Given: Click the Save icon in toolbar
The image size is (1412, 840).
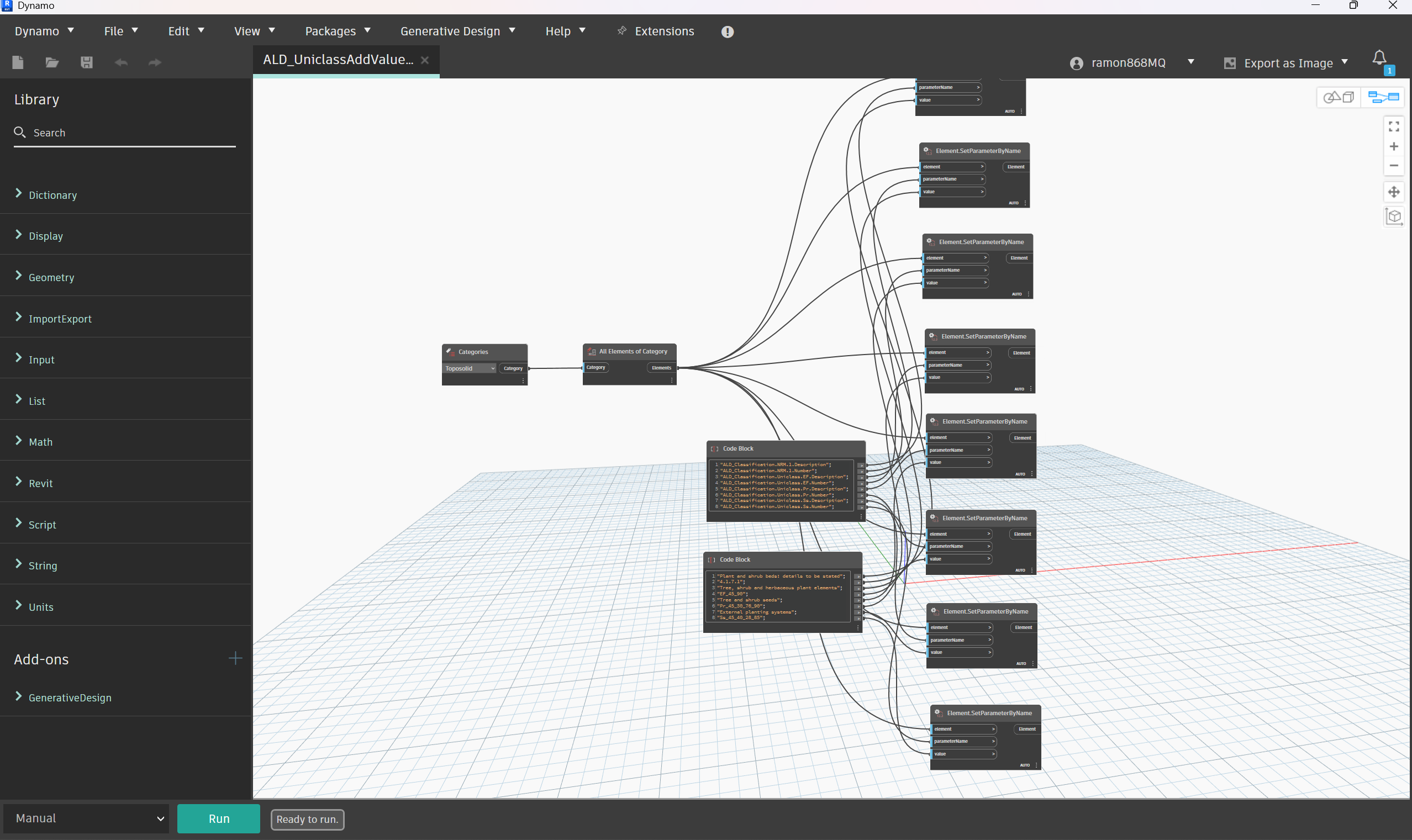Looking at the screenshot, I should click(x=87, y=62).
